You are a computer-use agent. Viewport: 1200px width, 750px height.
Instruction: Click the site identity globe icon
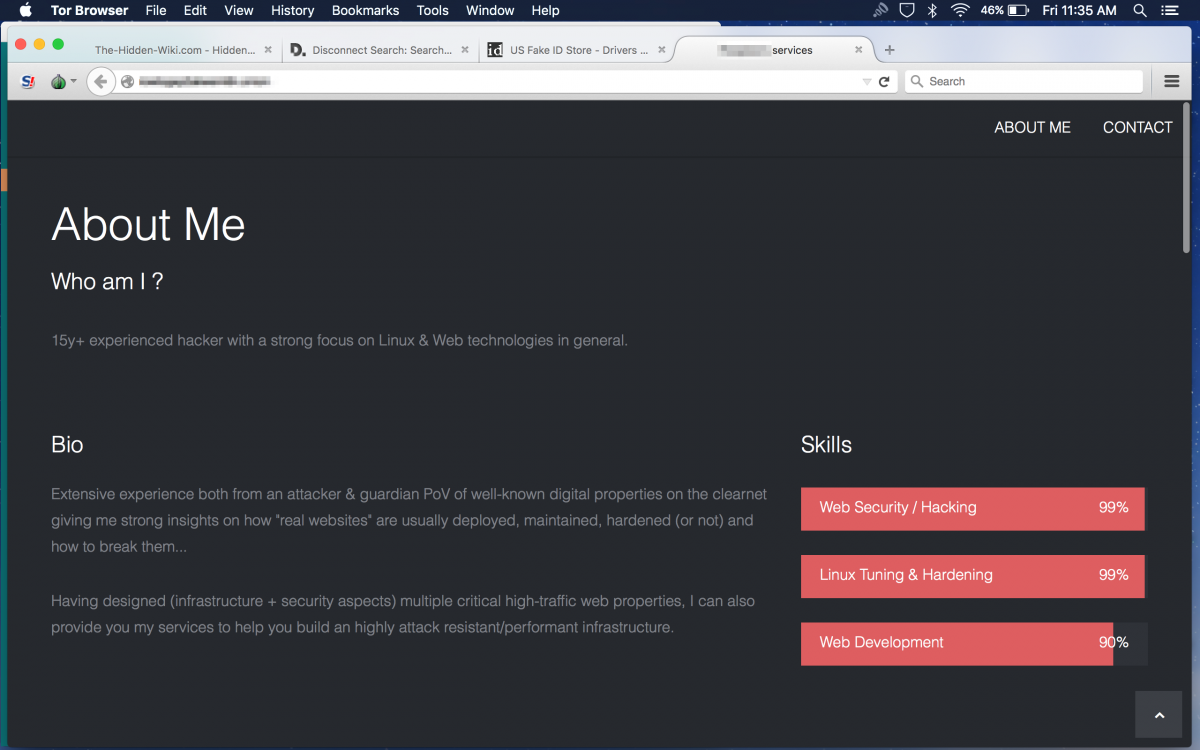[x=127, y=82]
